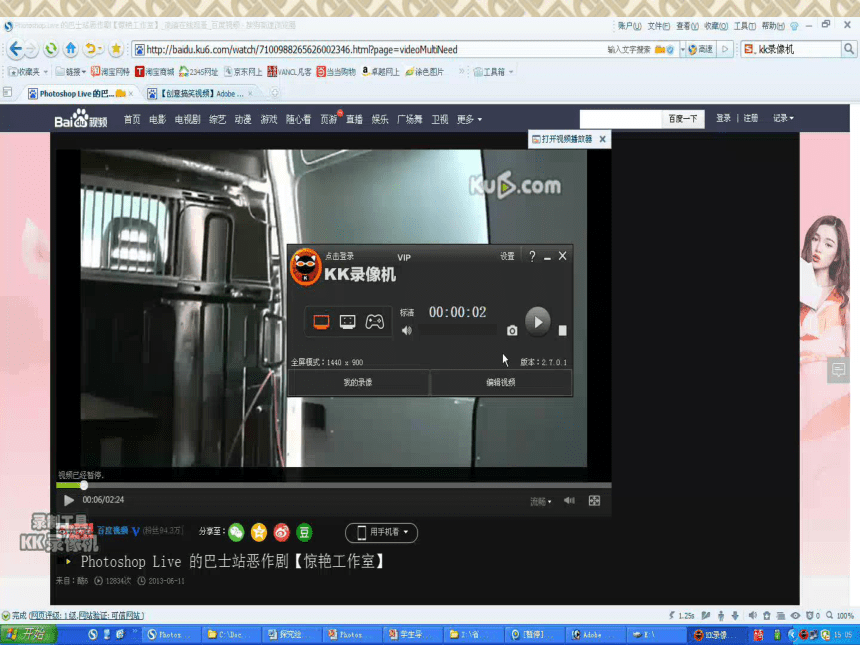The height and width of the screenshot is (645, 860).
Task: Share video to Douban 豆 icon
Action: (x=304, y=532)
